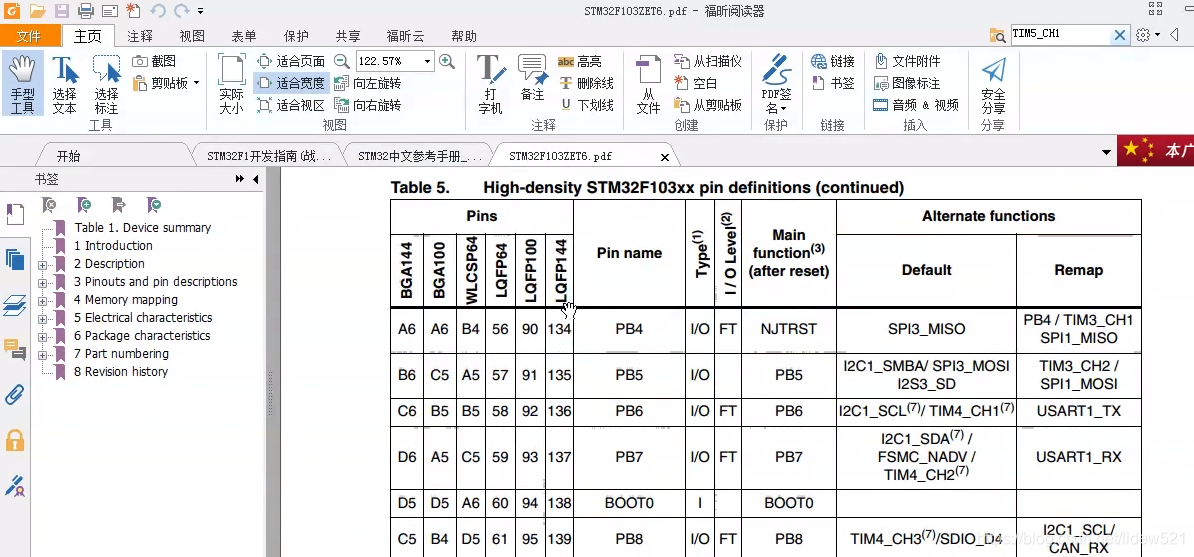Rotate the page left (向左旋转)
The width and height of the screenshot is (1194, 557).
[368, 83]
